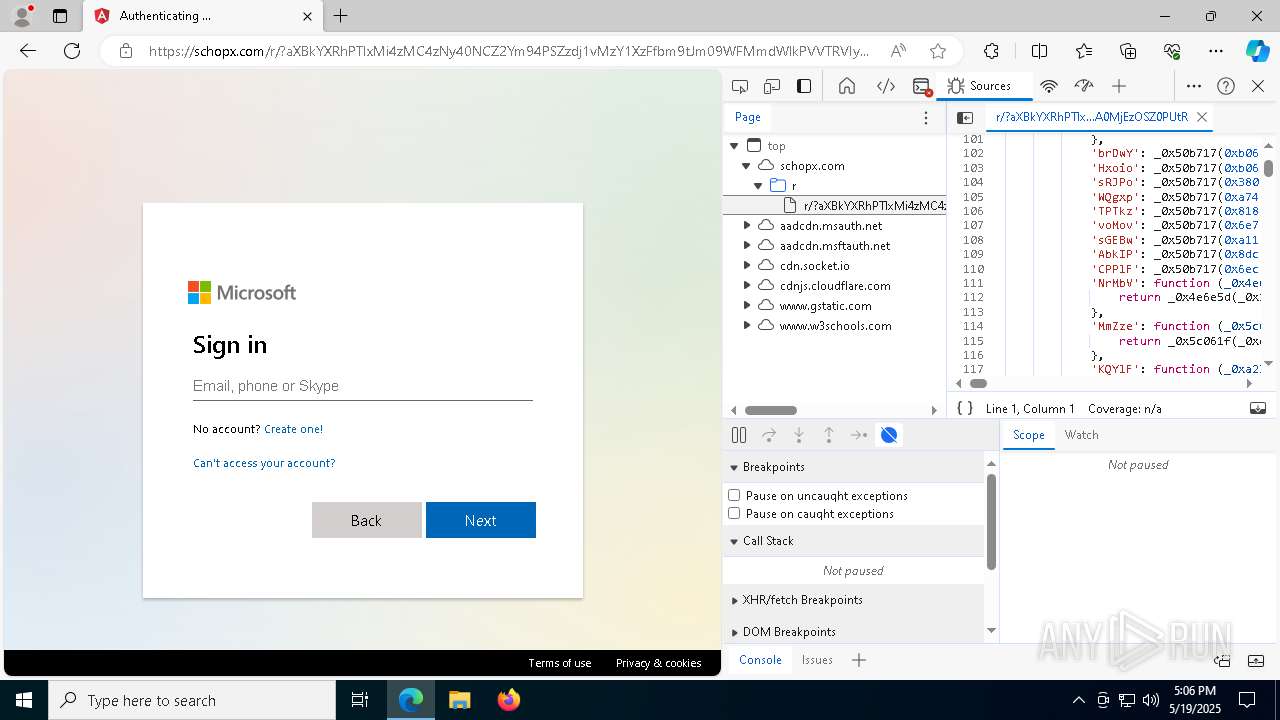1280x720 pixels.
Task: Pretty print the source with braces icon
Action: coord(964,408)
